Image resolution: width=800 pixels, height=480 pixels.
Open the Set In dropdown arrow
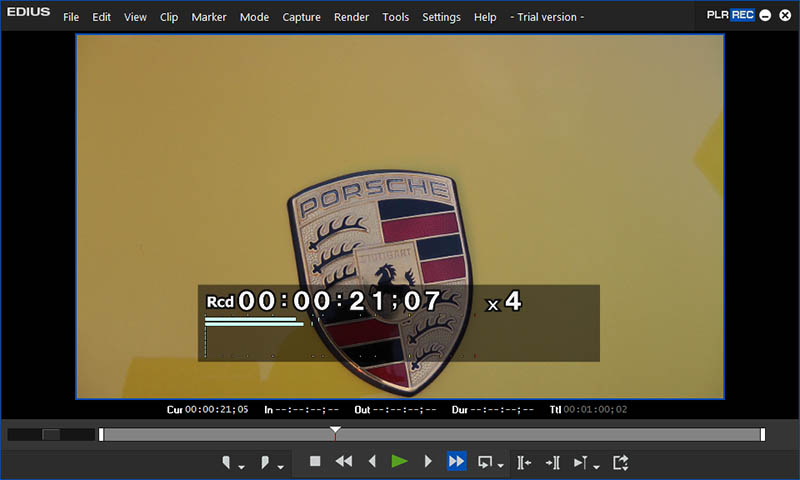(241, 466)
